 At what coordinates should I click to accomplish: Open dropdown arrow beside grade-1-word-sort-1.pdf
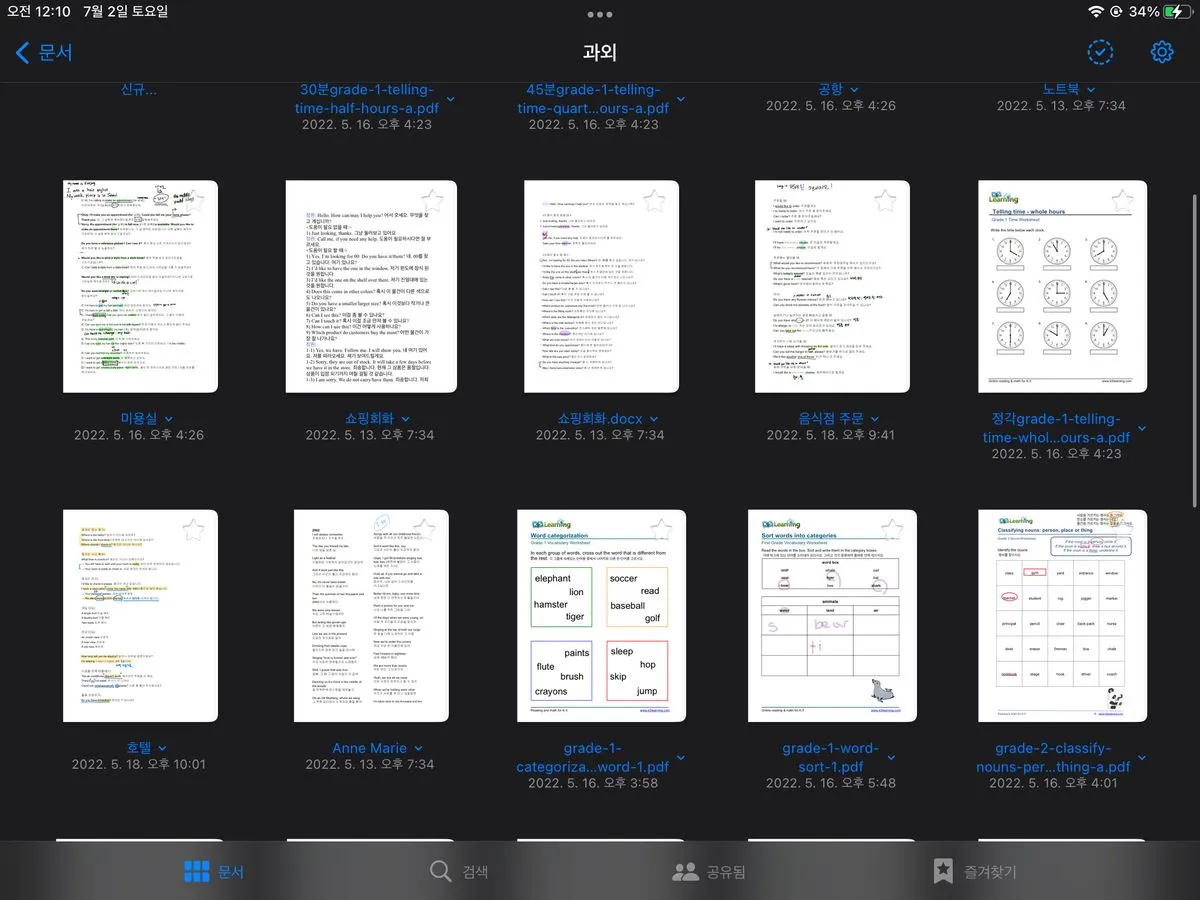(891, 758)
